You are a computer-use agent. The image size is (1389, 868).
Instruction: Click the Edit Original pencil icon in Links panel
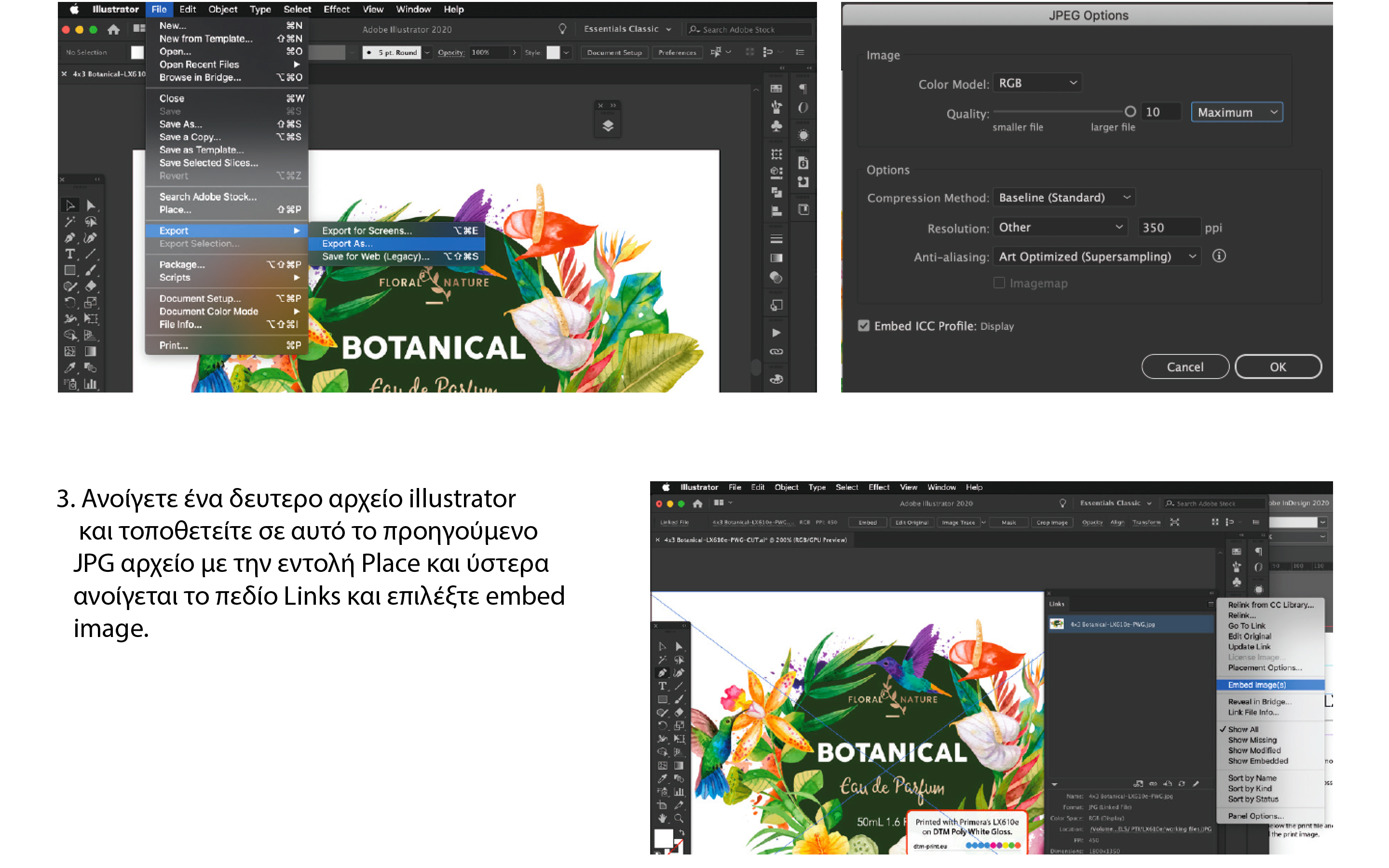coord(1196,784)
